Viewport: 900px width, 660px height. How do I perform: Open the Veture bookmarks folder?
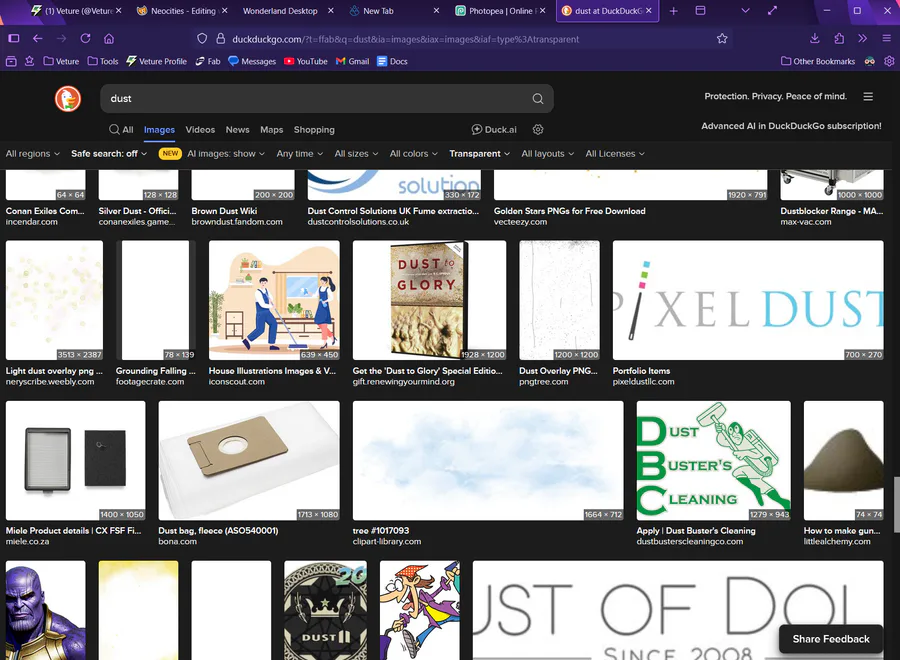pos(61,61)
